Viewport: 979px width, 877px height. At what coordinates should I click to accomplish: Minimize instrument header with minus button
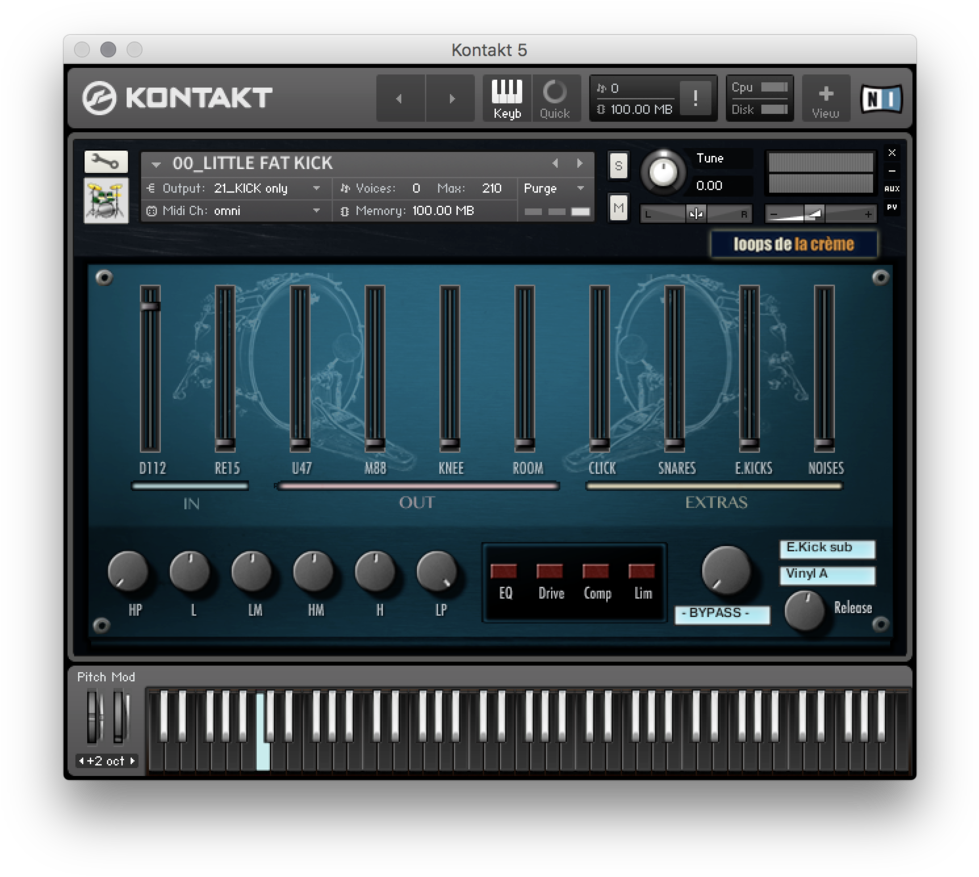(892, 170)
